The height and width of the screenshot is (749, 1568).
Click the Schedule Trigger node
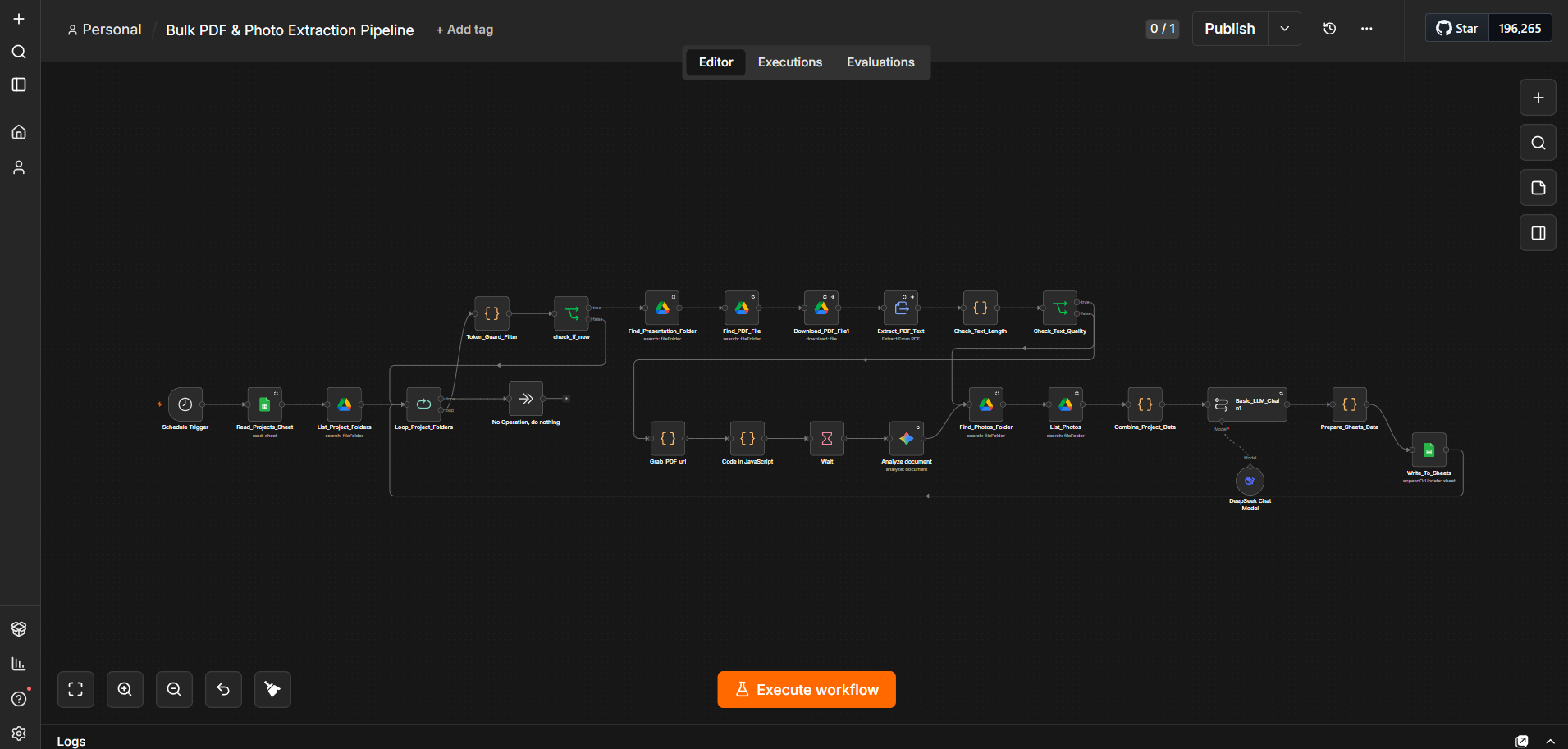point(185,404)
